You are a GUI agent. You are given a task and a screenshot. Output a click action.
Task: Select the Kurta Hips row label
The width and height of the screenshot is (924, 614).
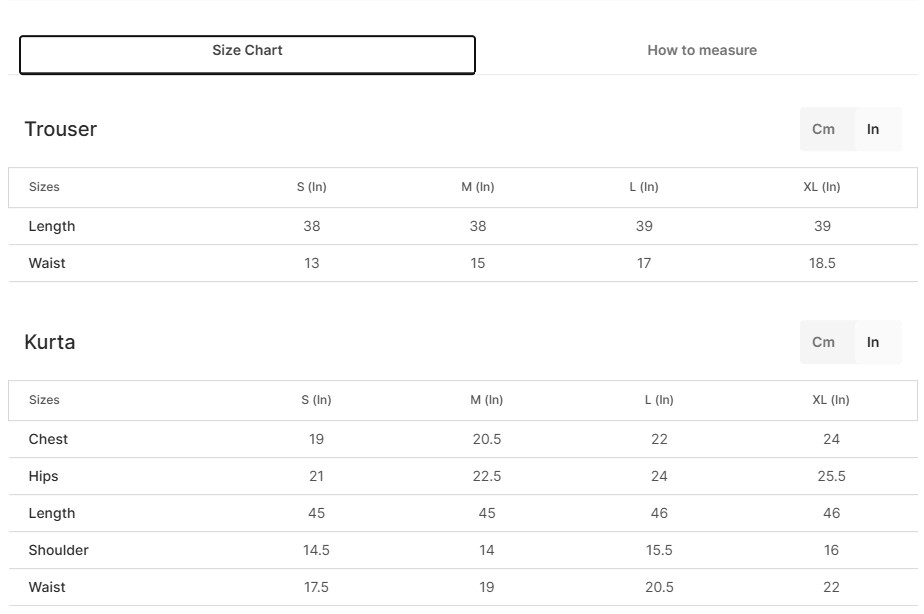[44, 476]
